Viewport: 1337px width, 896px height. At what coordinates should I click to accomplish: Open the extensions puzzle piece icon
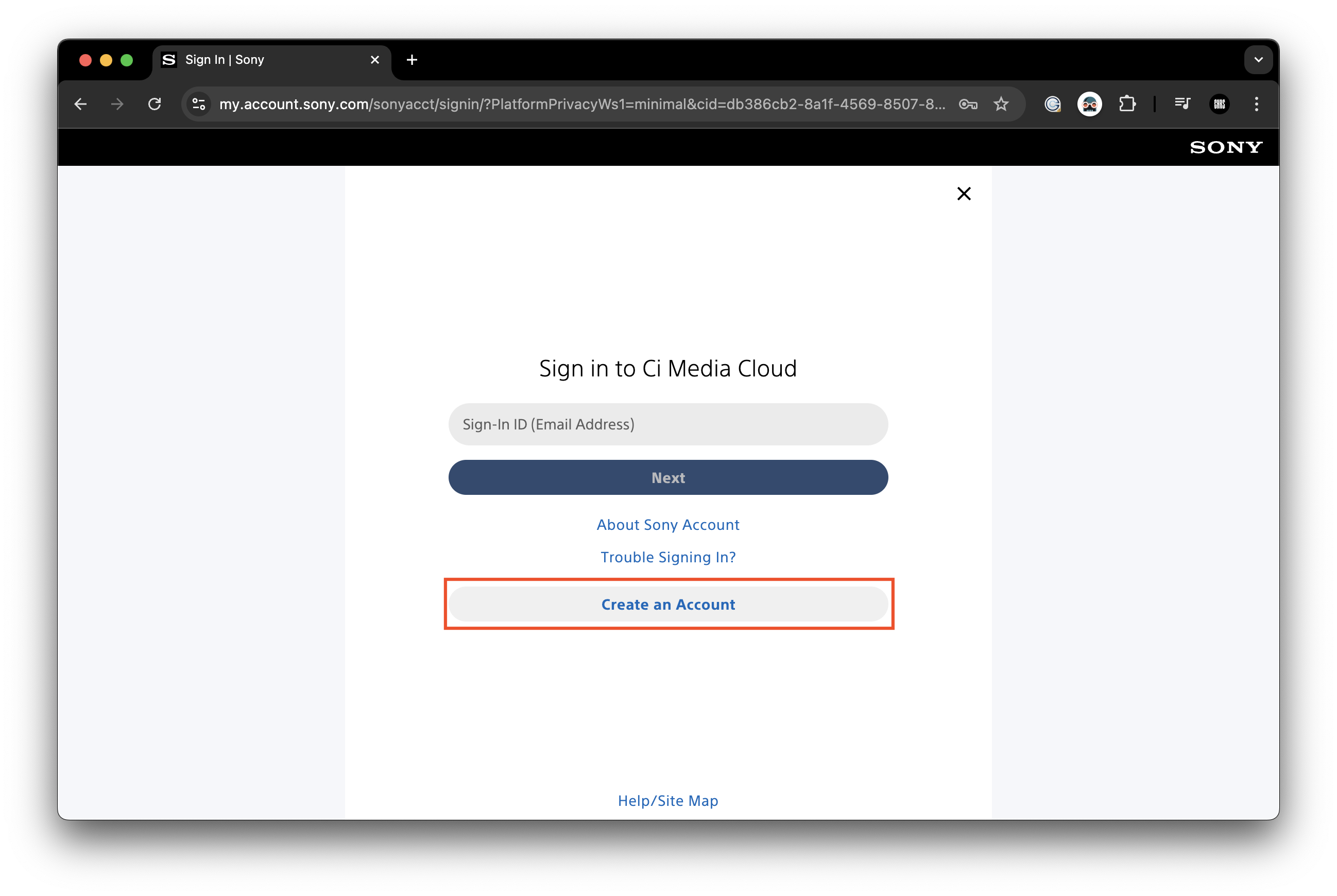[1127, 104]
